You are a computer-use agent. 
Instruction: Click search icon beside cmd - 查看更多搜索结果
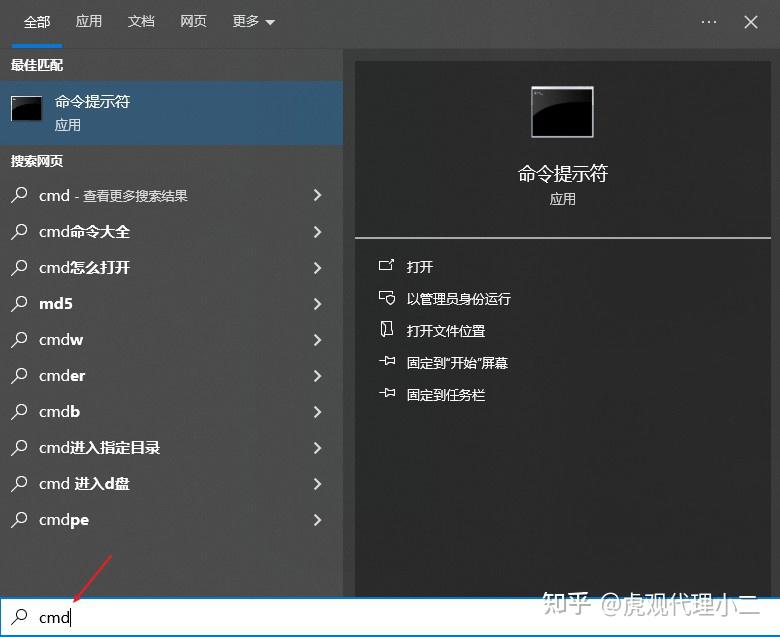coord(19,195)
